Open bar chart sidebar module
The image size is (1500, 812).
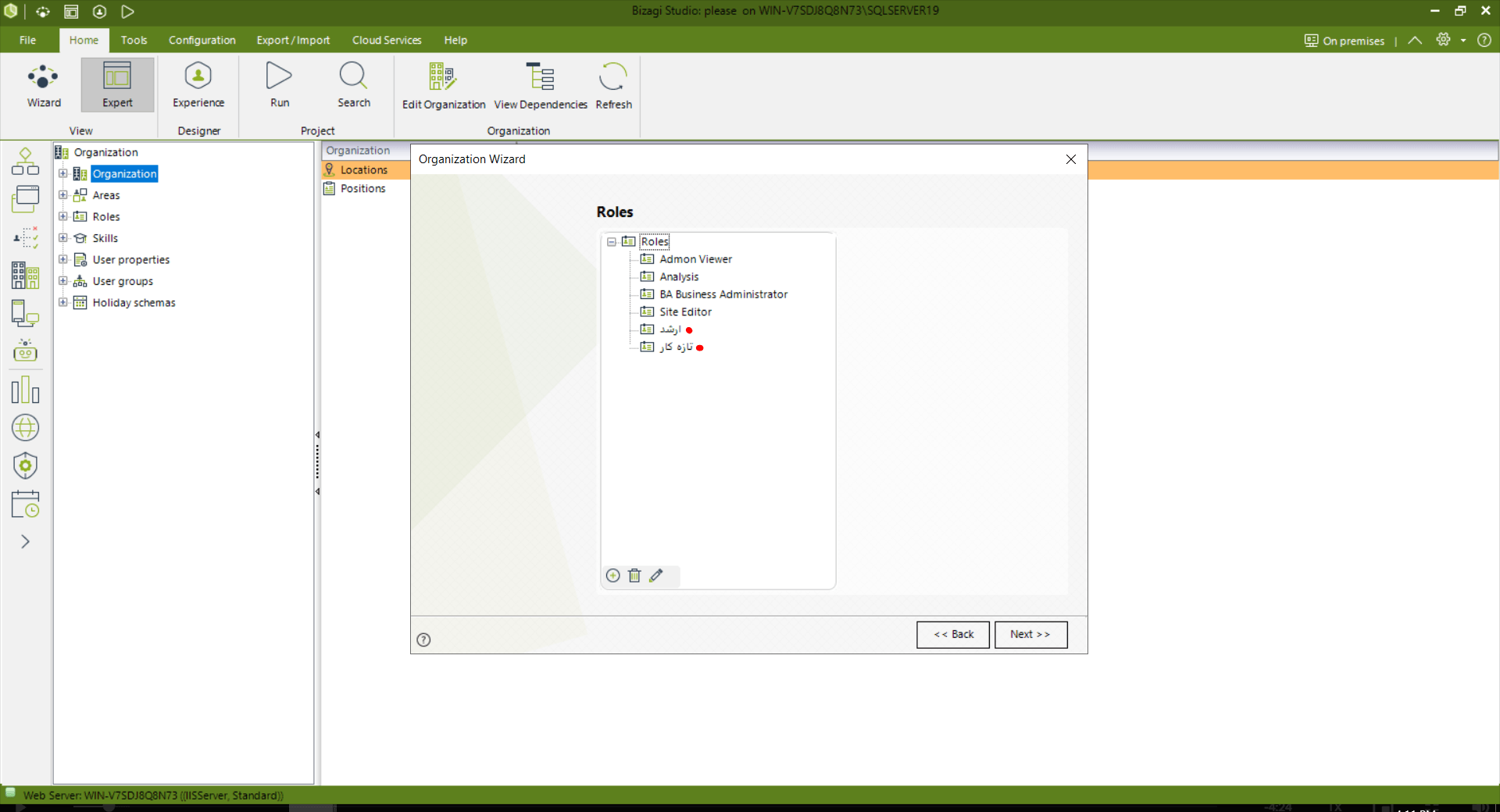[x=25, y=390]
